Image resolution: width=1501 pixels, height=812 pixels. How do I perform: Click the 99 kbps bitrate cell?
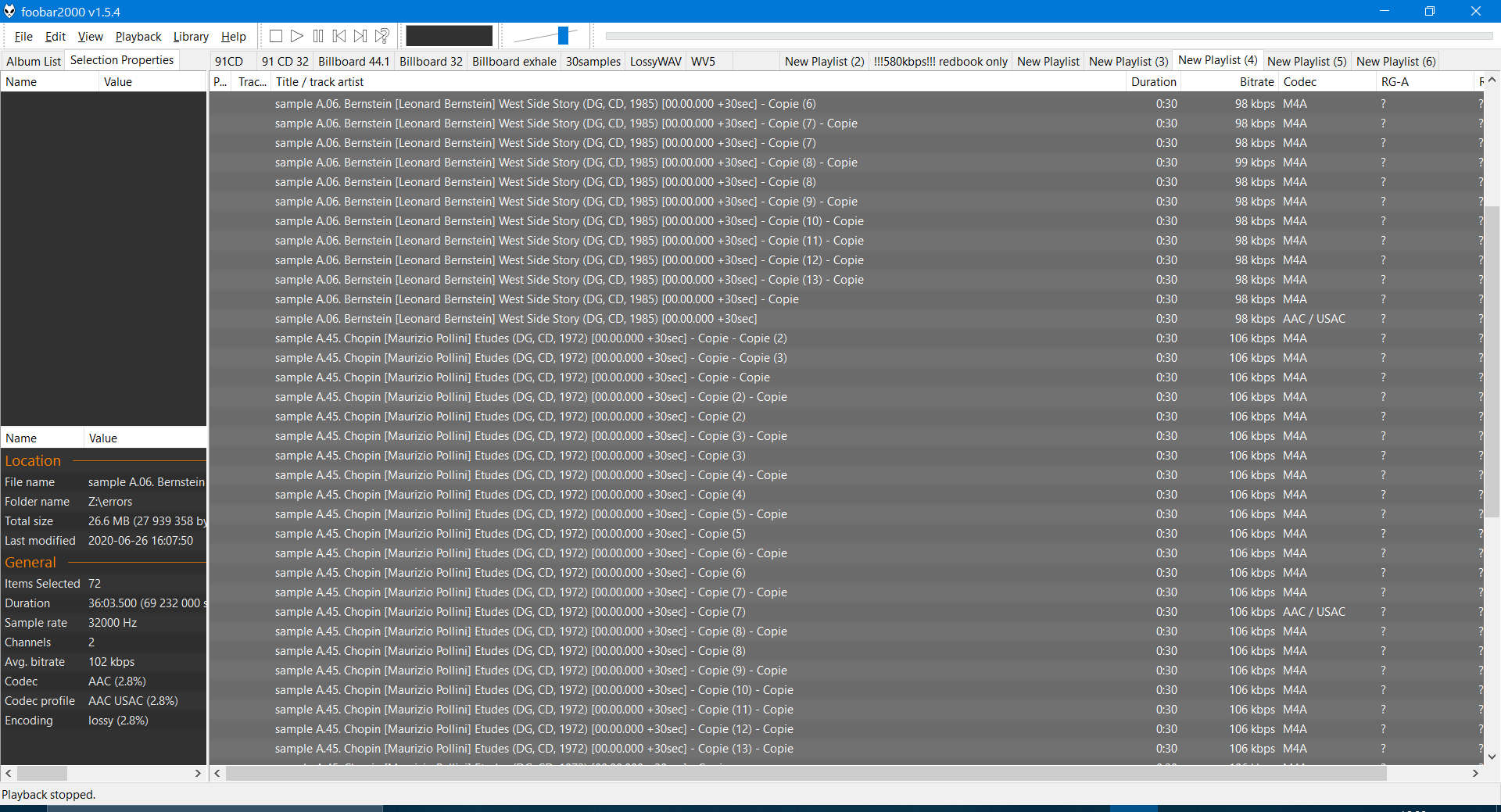1255,163
